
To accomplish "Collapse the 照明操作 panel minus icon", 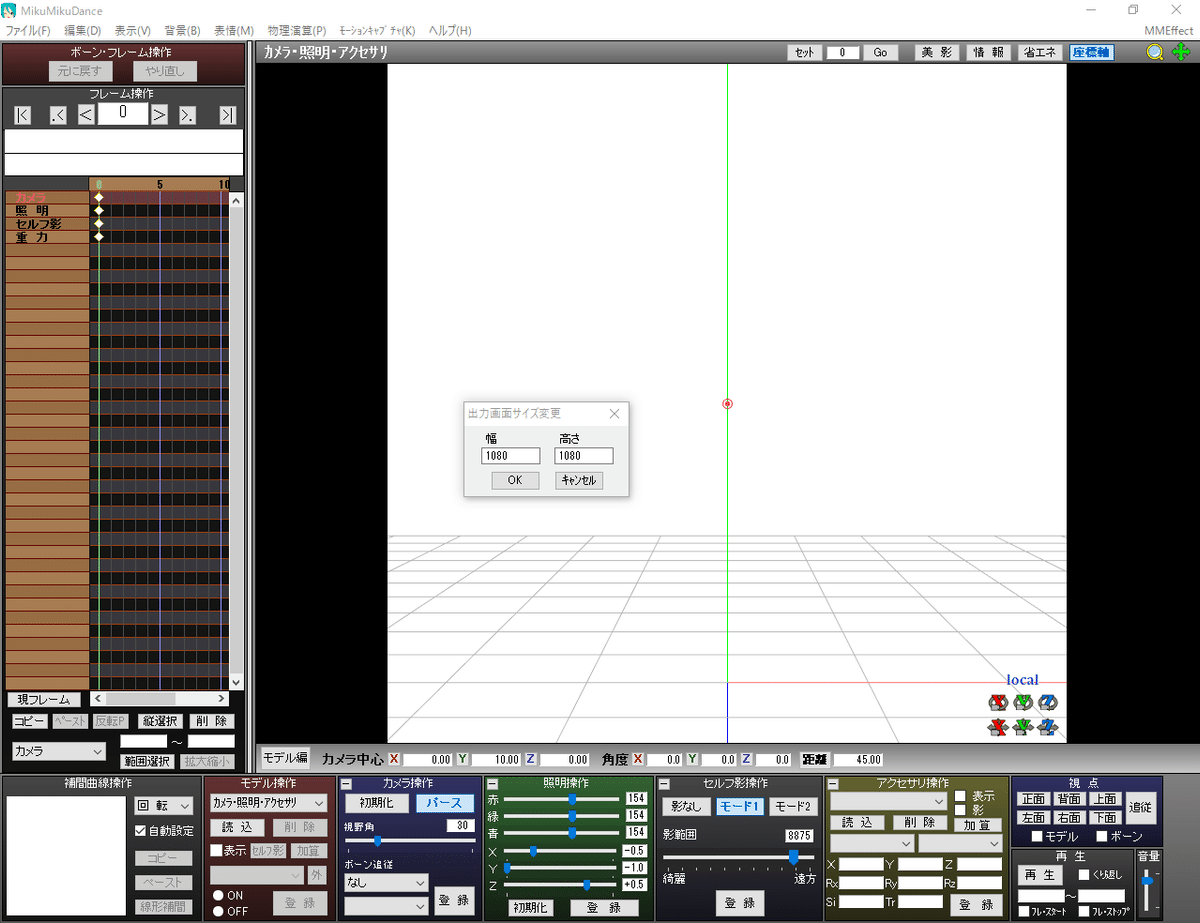I will (x=492, y=784).
